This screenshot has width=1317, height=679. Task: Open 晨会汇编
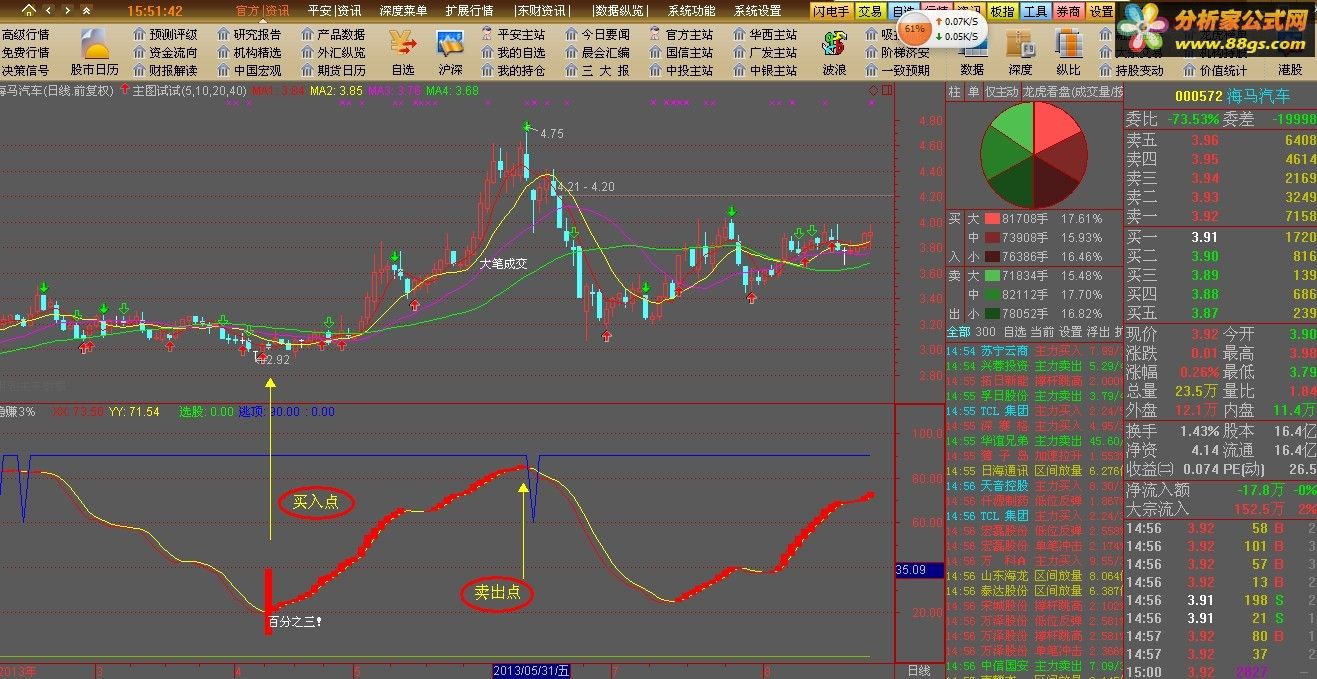(597, 52)
